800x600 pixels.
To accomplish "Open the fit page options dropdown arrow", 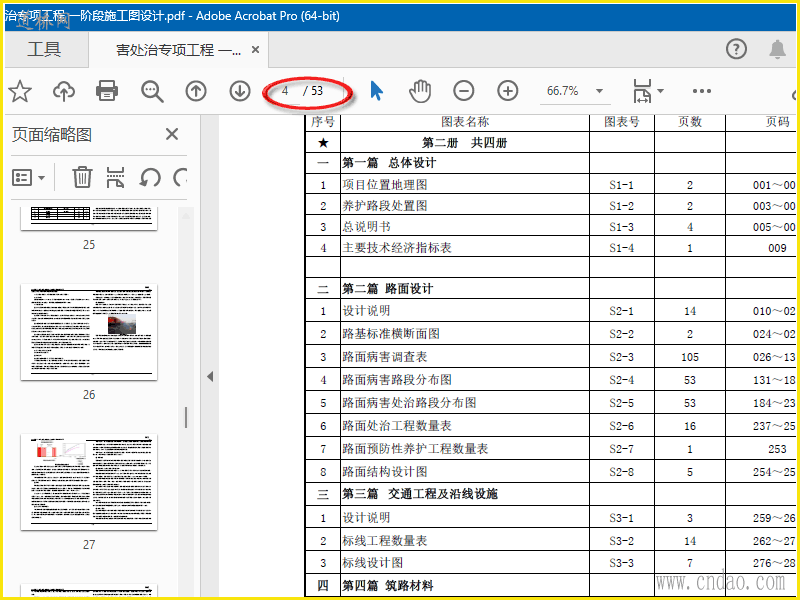I will click(661, 91).
